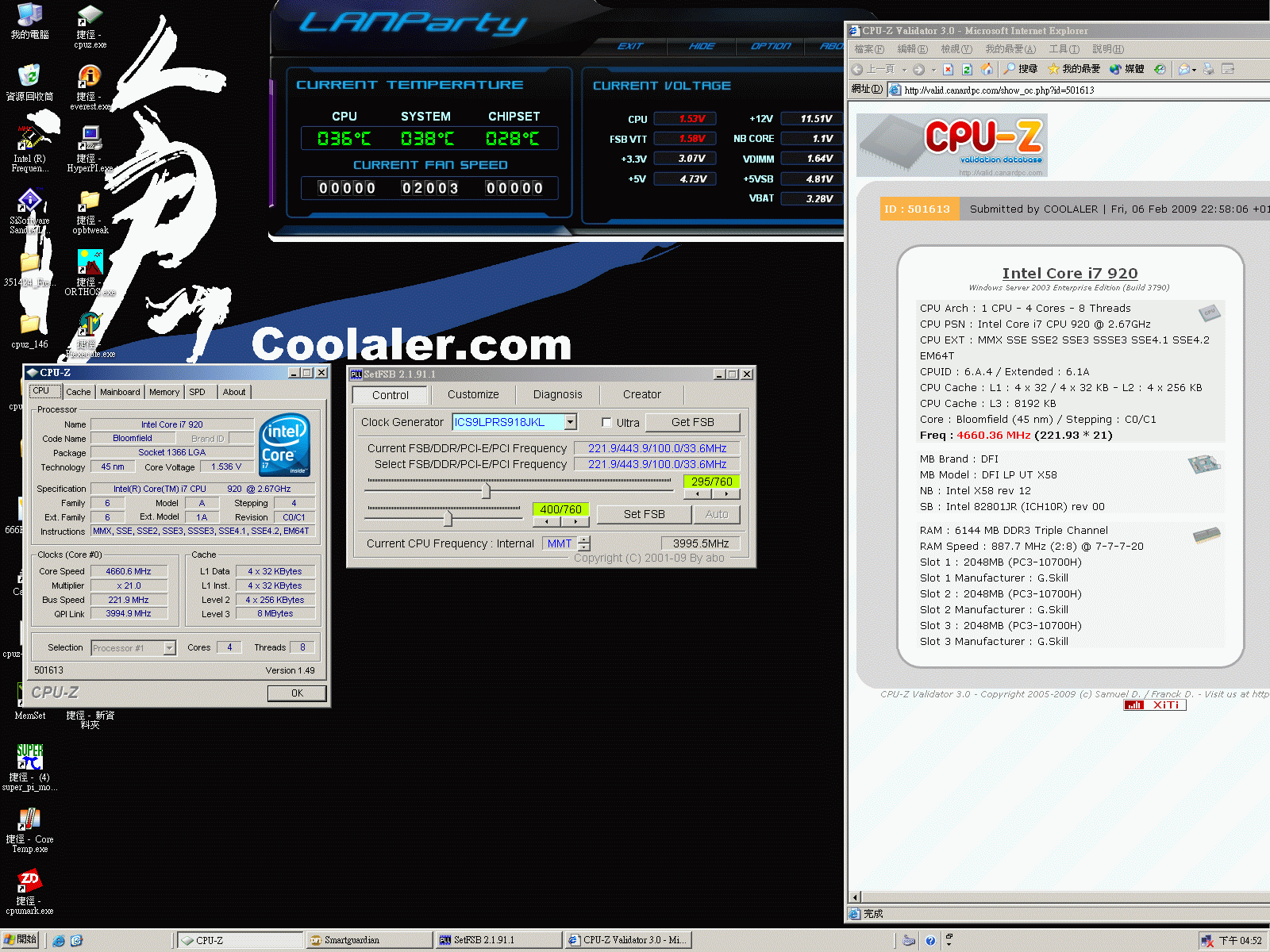This screenshot has height=952, width=1270.
Task: Click Internet Explorer Refresh button
Action: click(x=967, y=69)
